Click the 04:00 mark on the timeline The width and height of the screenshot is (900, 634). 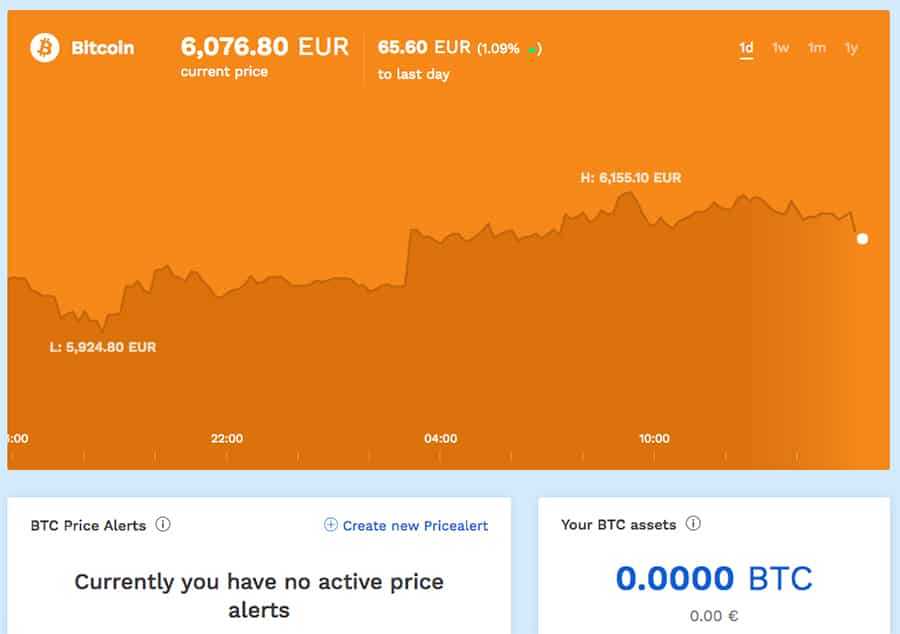tap(441, 438)
